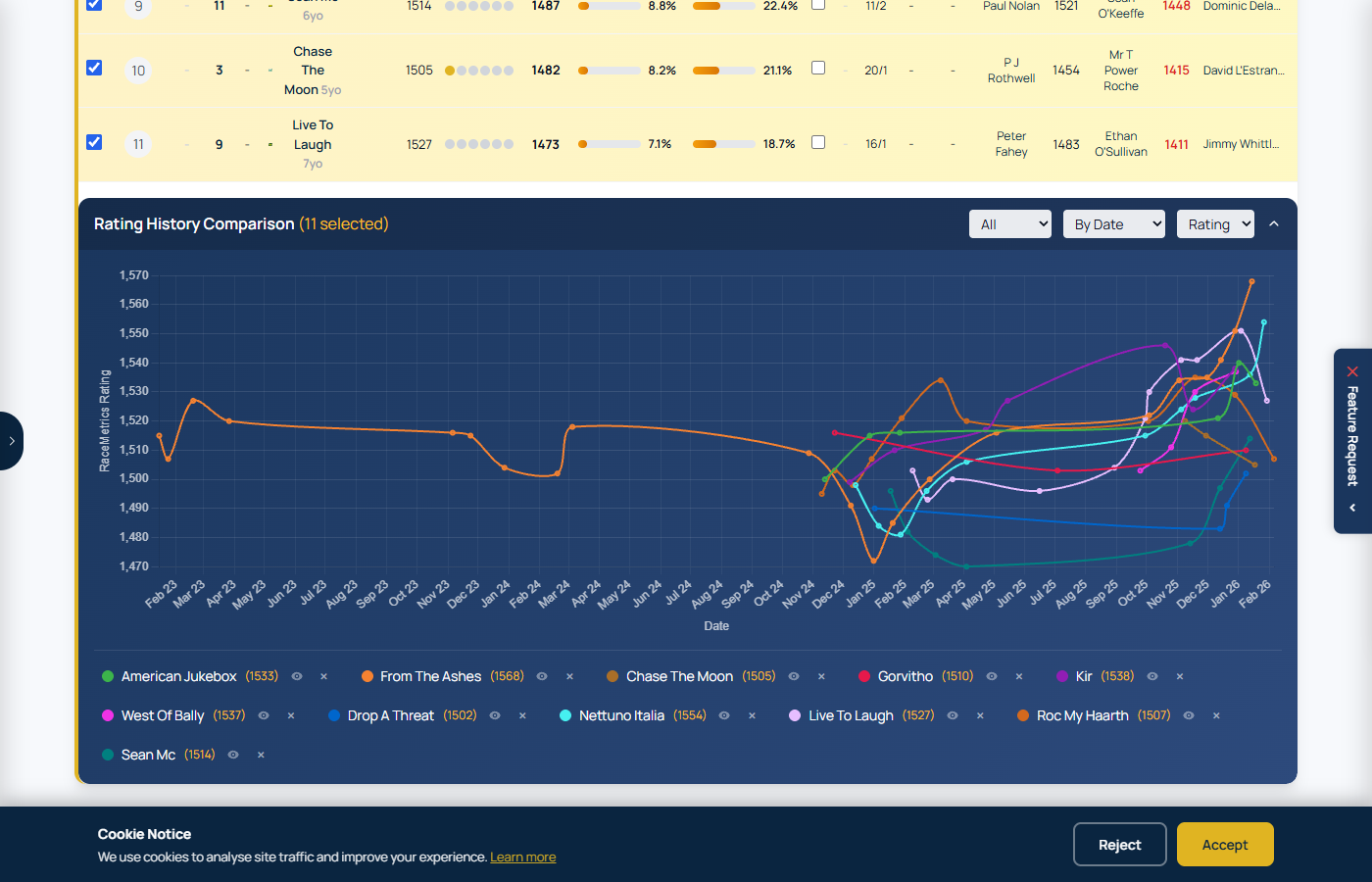Uncheck the Chase The Moon row checkbox
The image size is (1372, 882).
coord(94,68)
